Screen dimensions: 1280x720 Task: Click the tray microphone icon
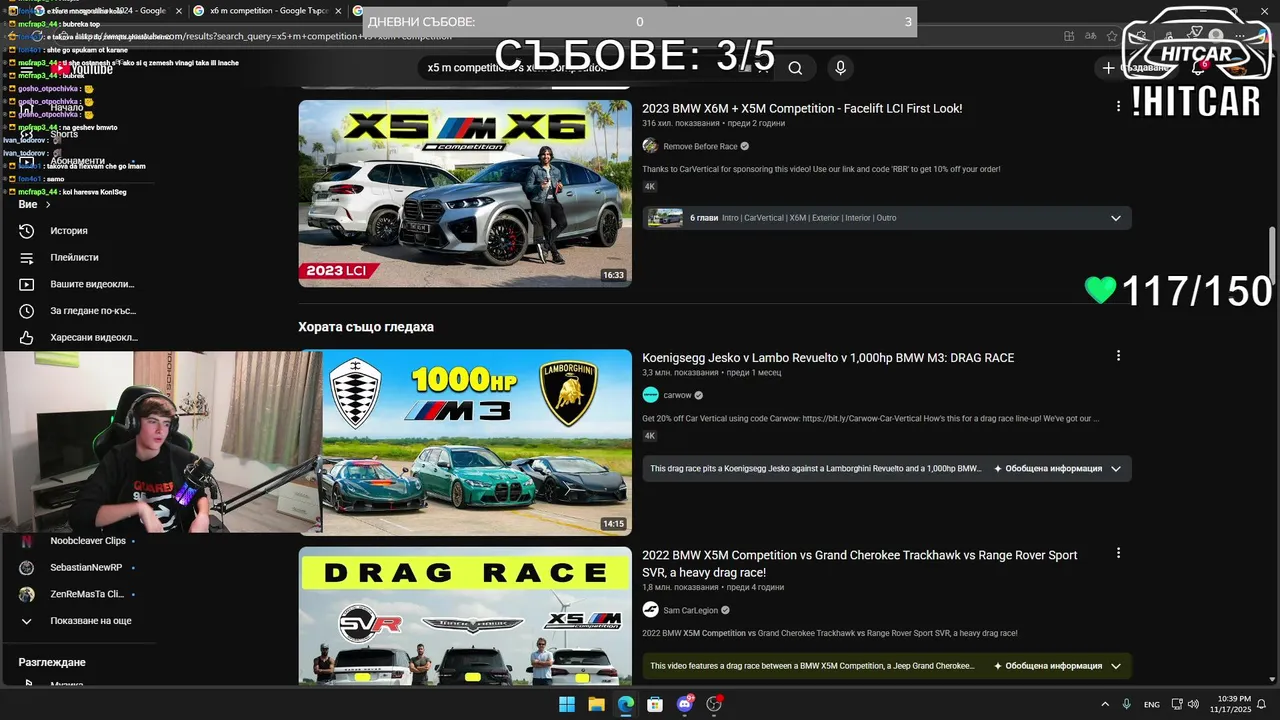pyautogui.click(x=1127, y=704)
